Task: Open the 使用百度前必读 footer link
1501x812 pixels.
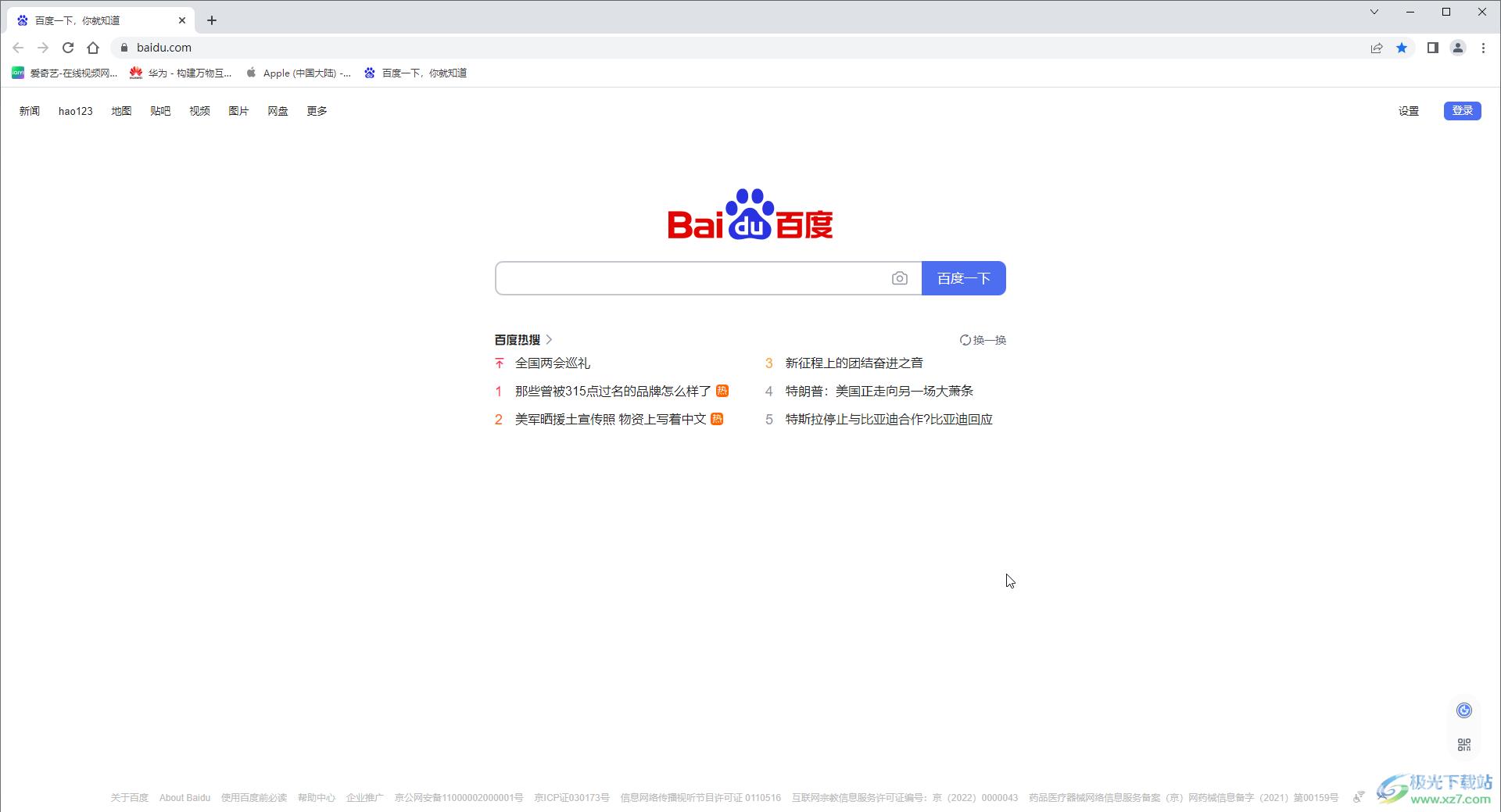Action: 254,798
